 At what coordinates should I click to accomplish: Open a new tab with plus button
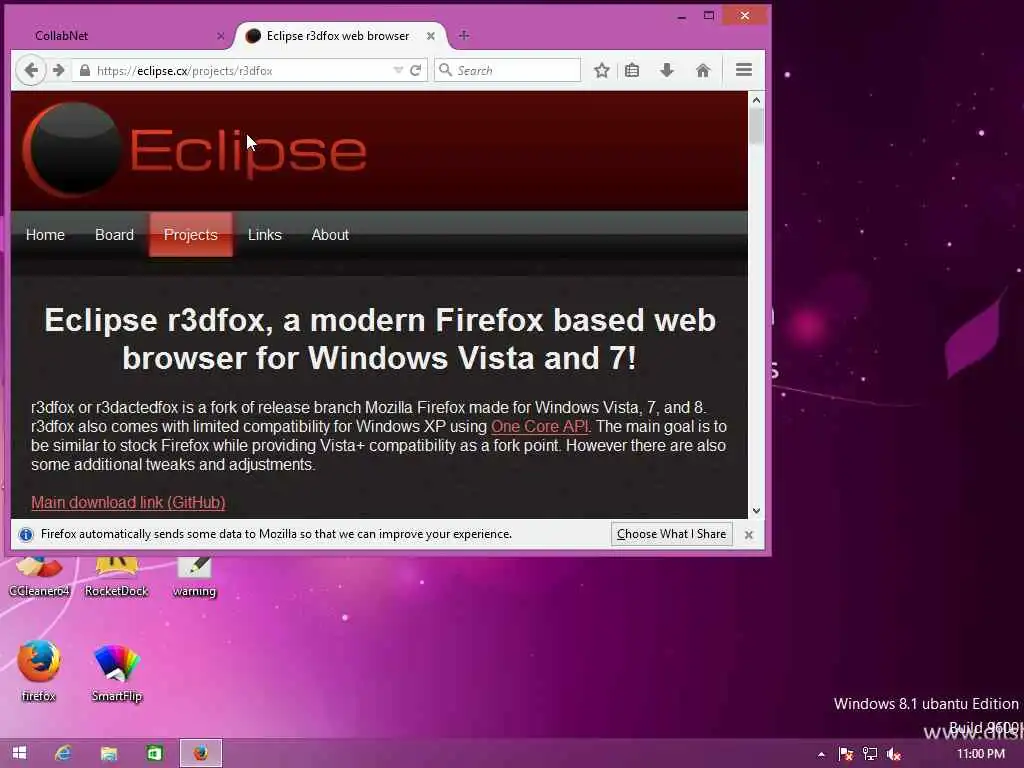tap(464, 36)
